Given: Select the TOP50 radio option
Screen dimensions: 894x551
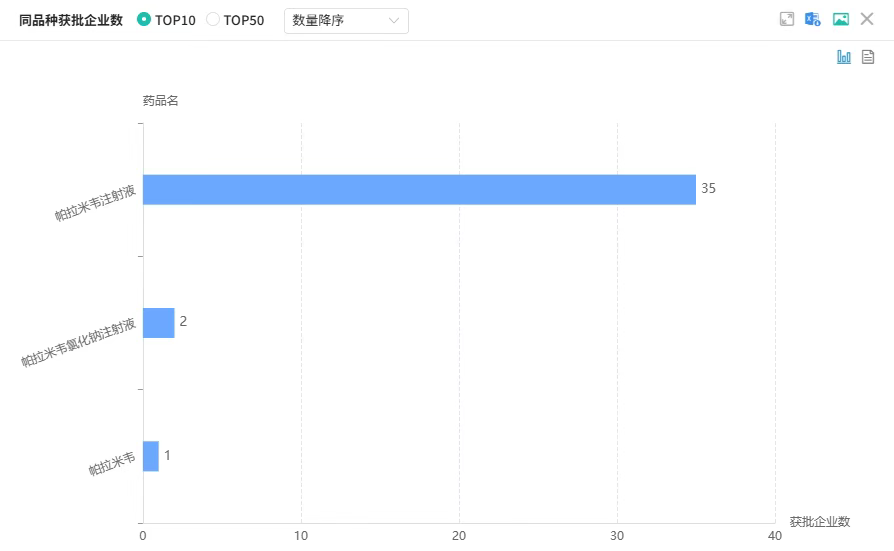Looking at the screenshot, I should [x=213, y=20].
